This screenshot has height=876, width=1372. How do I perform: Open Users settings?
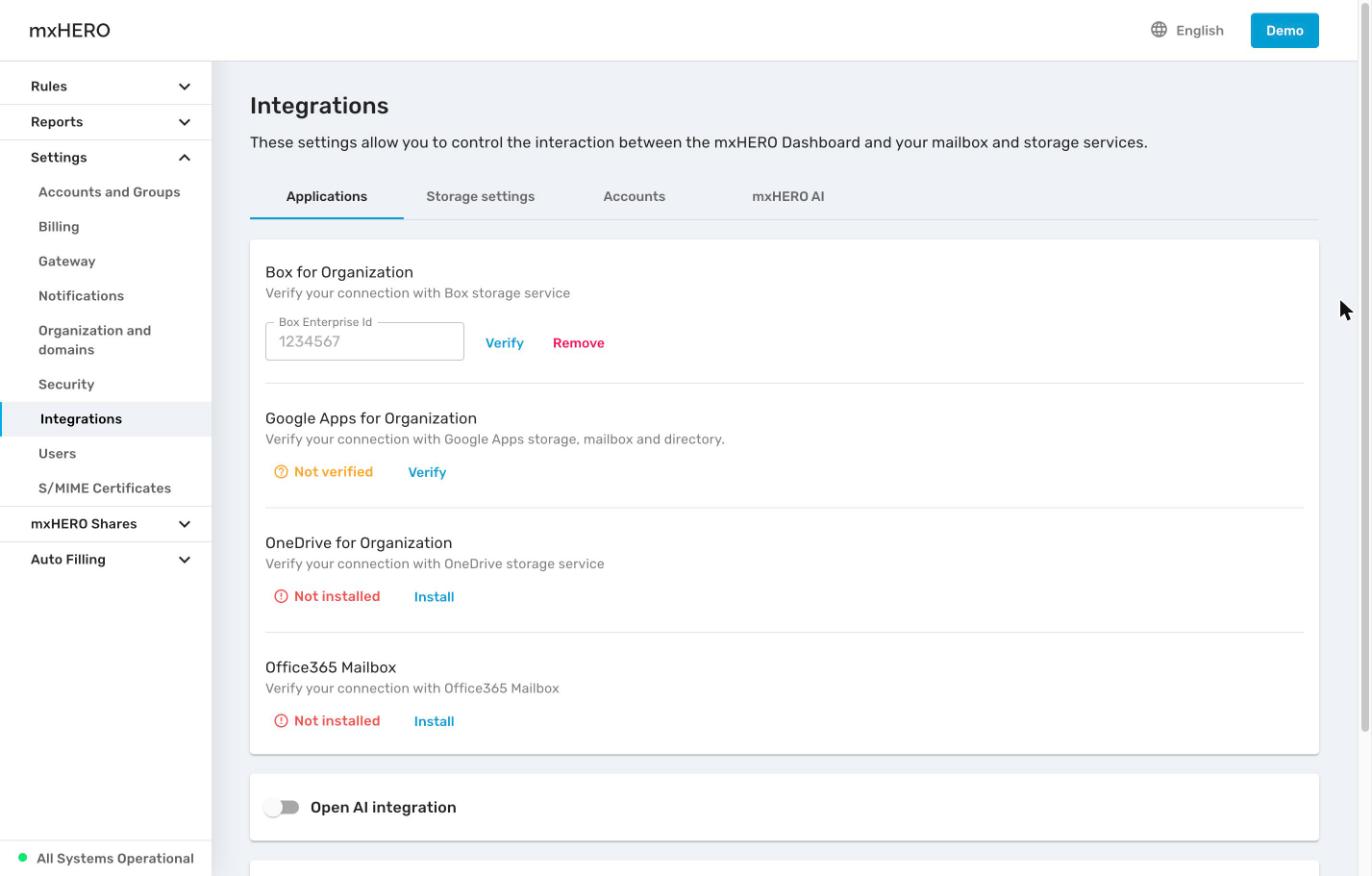click(x=57, y=454)
